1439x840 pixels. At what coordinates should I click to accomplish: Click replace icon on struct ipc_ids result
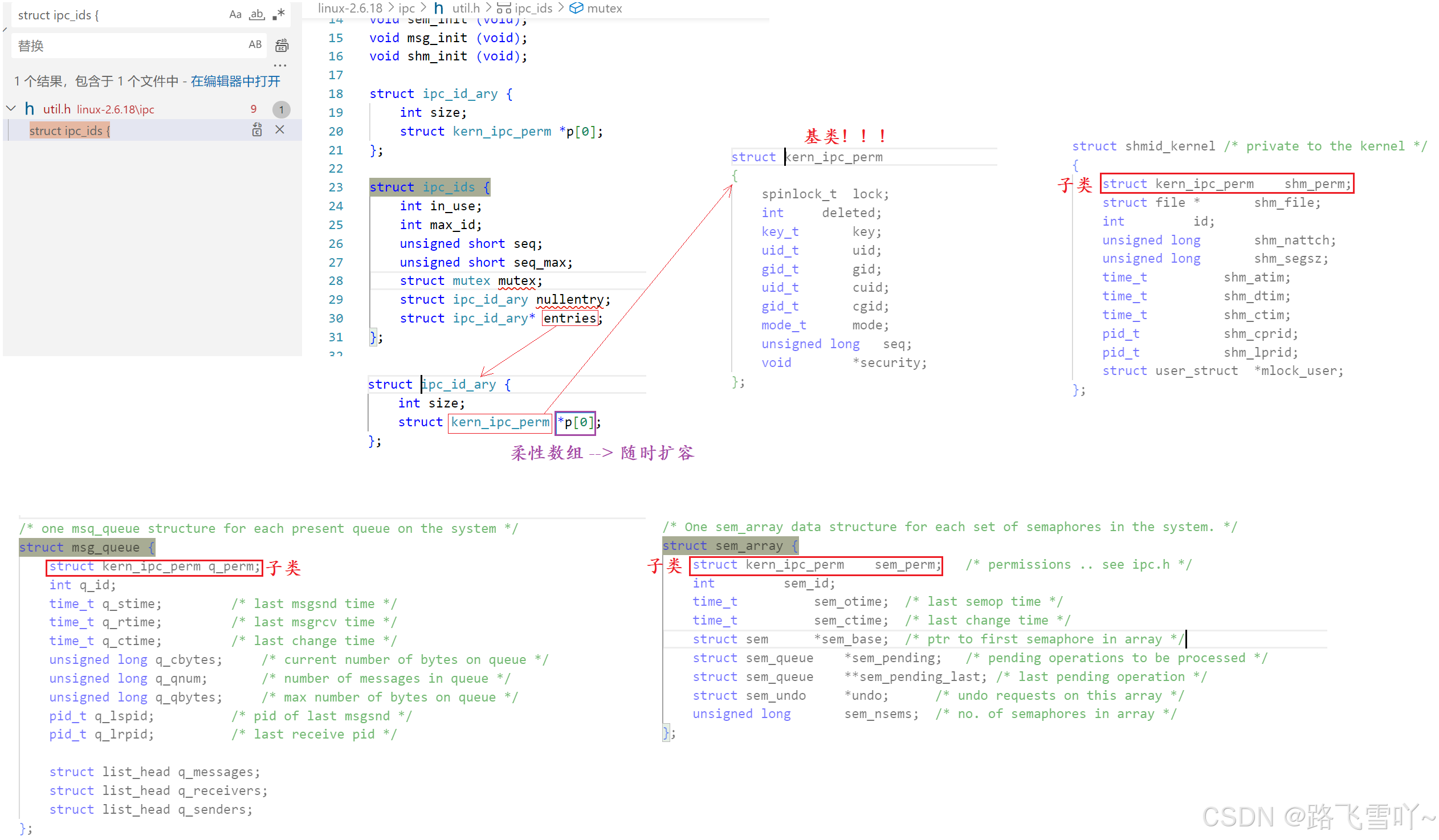[x=257, y=130]
